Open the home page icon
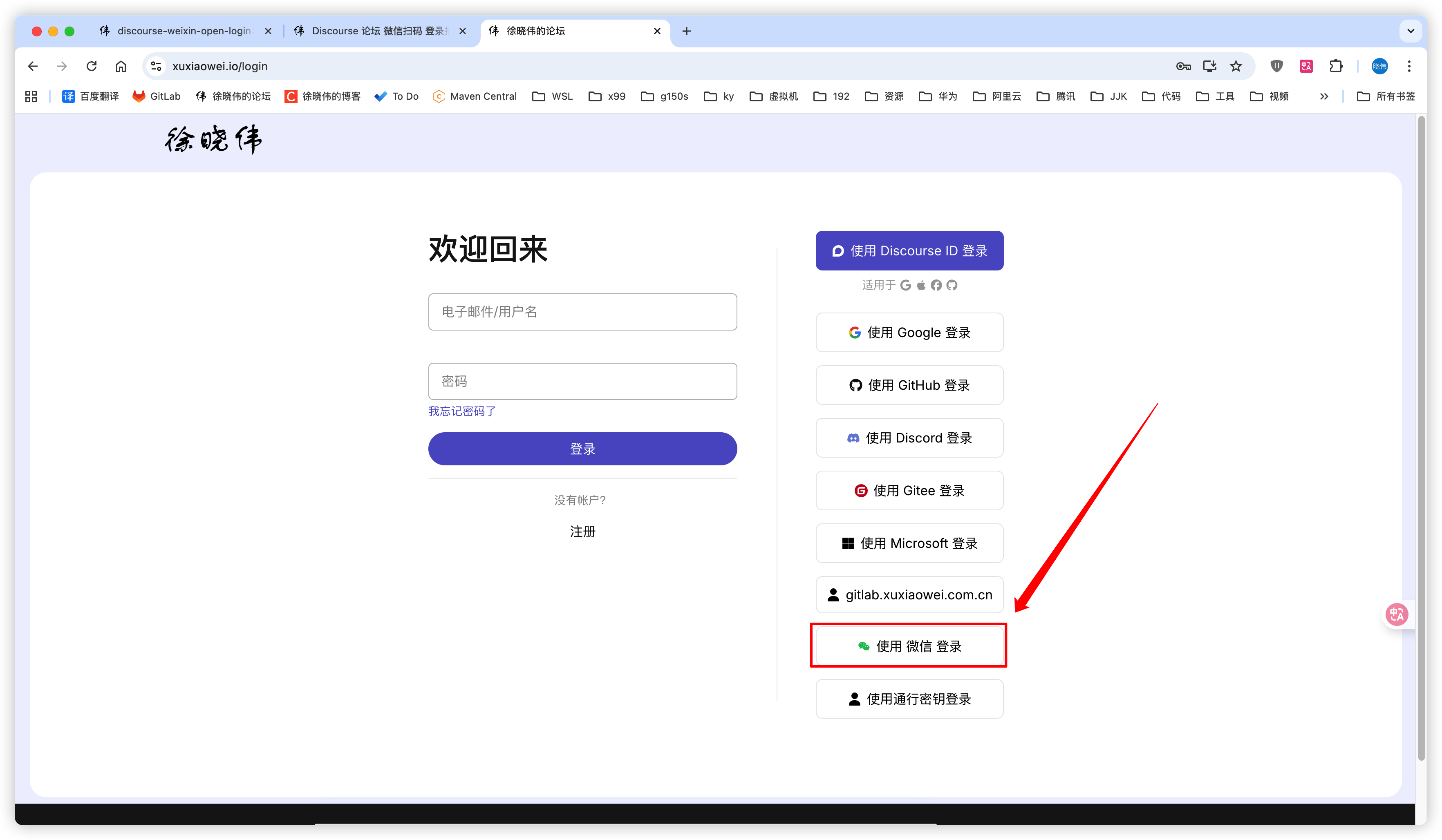Viewport: 1442px width, 840px height. point(121,66)
